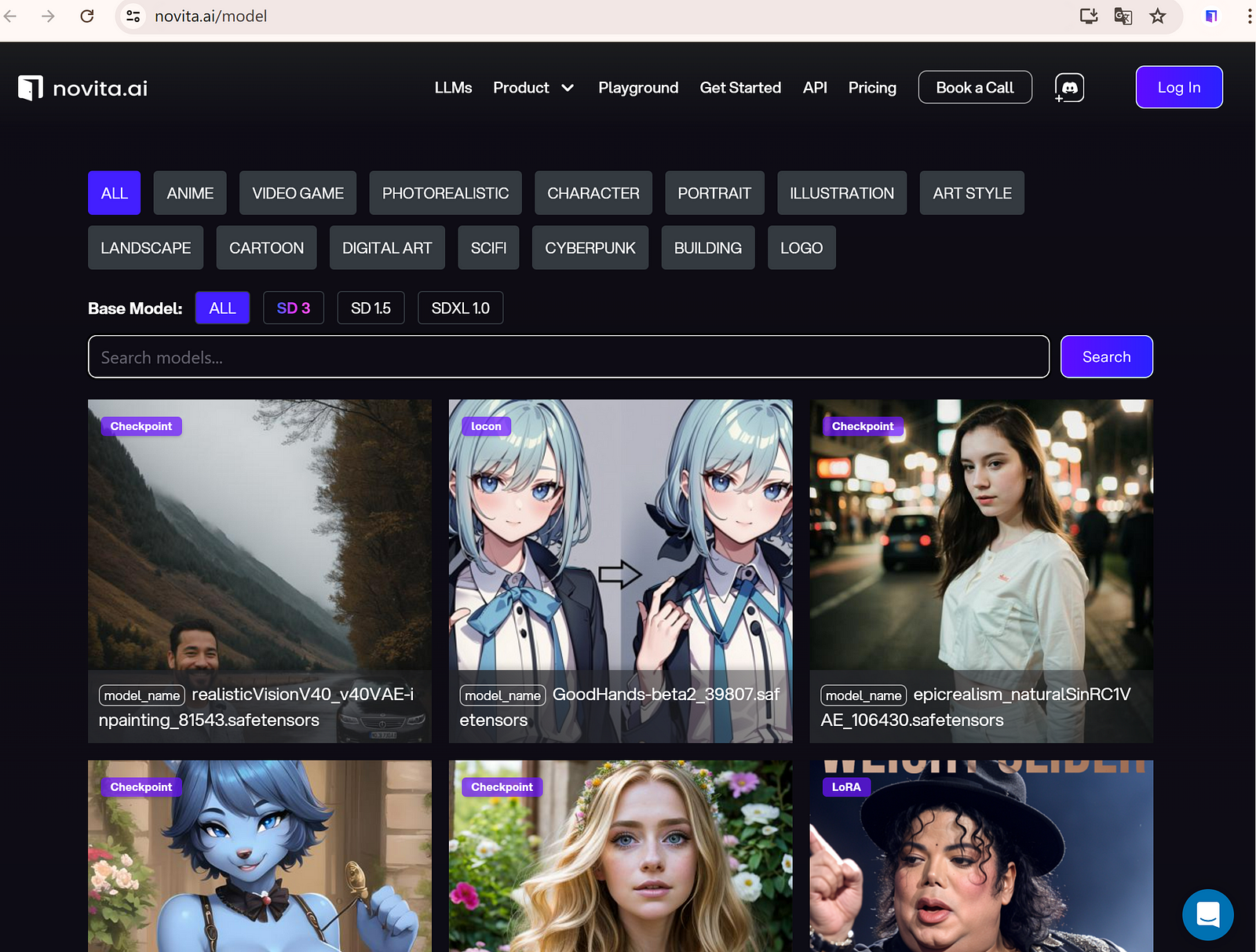Click the Log In button
This screenshot has width=1256, height=952.
[x=1179, y=87]
